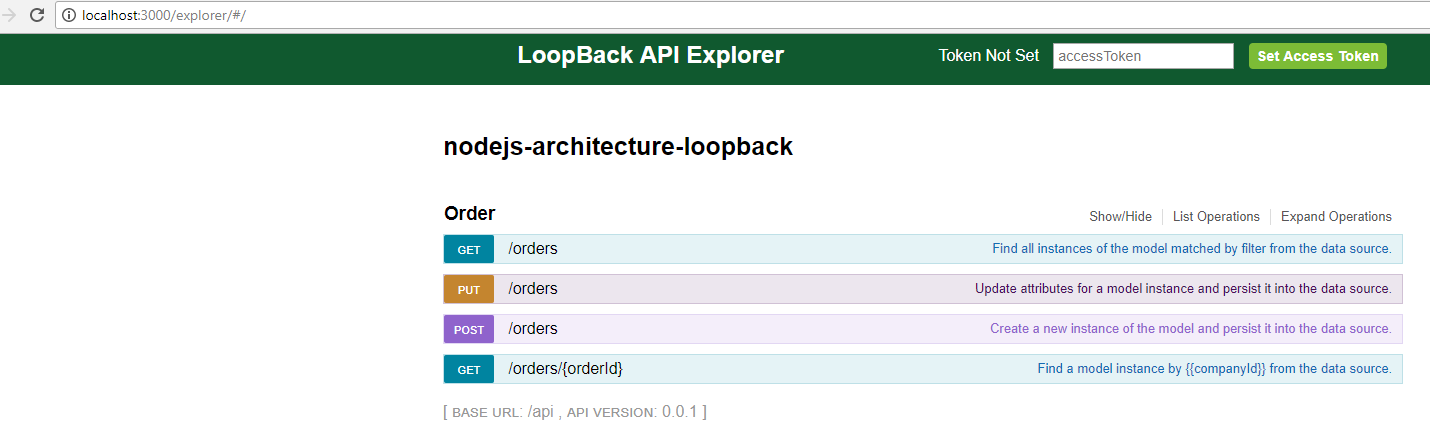Click the accessToken input field
Screen dimensions: 1430x437
tap(1143, 56)
